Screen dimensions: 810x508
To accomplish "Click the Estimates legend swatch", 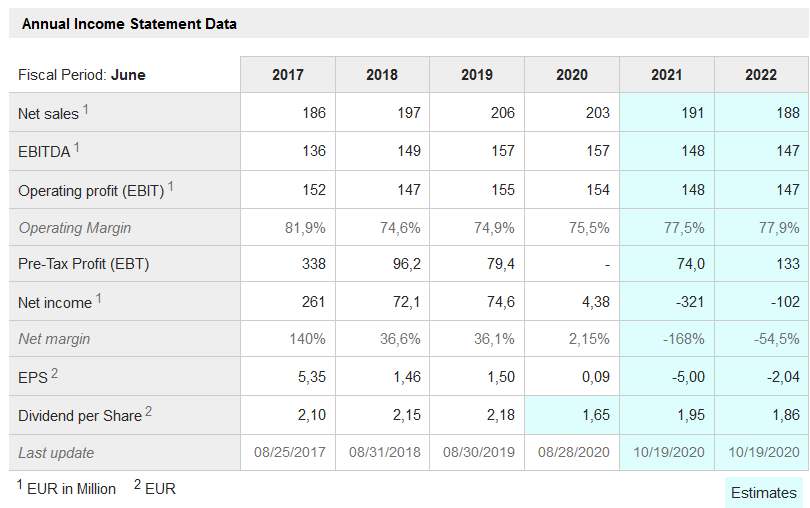I will [x=764, y=492].
